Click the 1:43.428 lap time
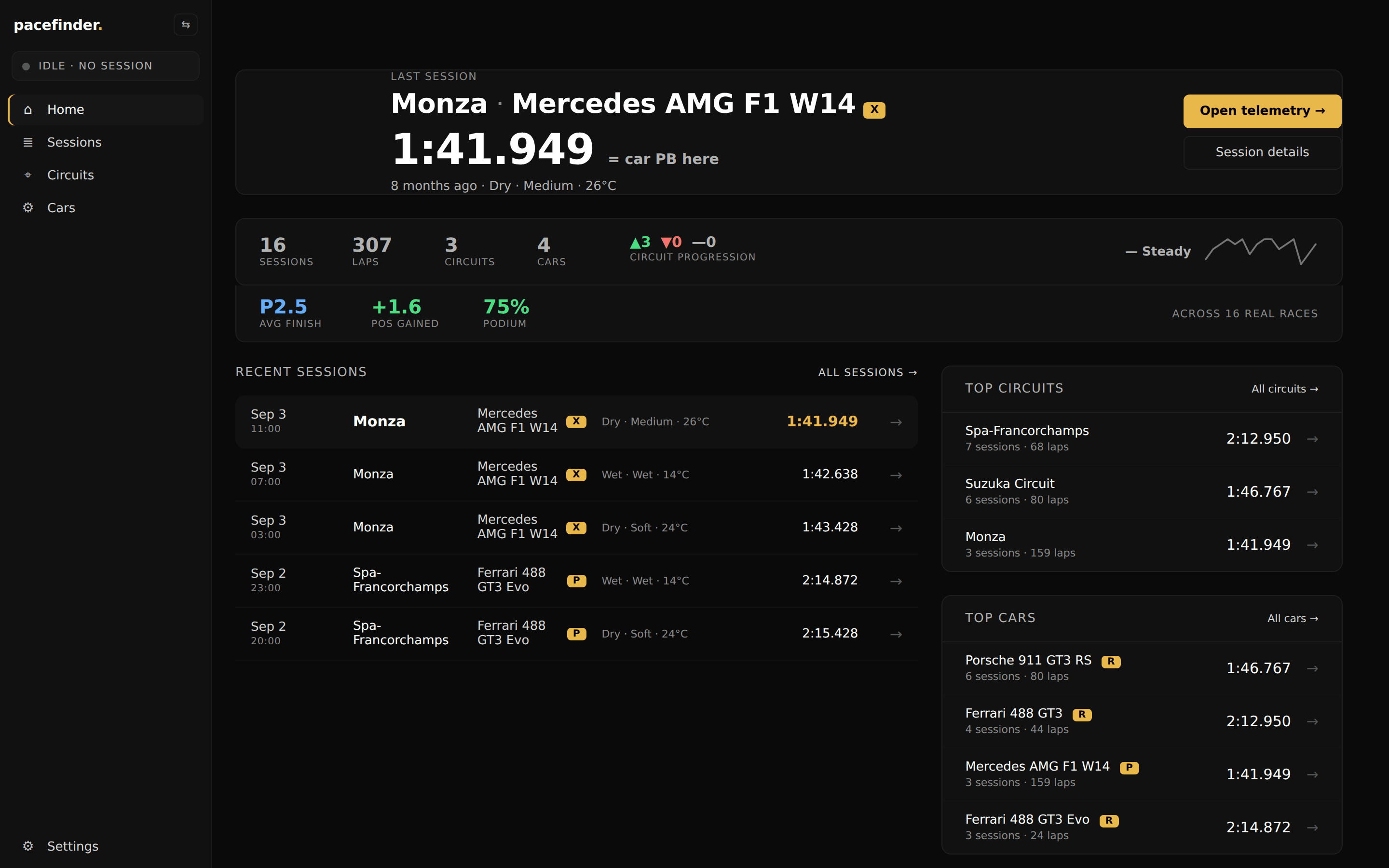Screen dimensions: 1389x868 pyautogui.click(x=830, y=527)
